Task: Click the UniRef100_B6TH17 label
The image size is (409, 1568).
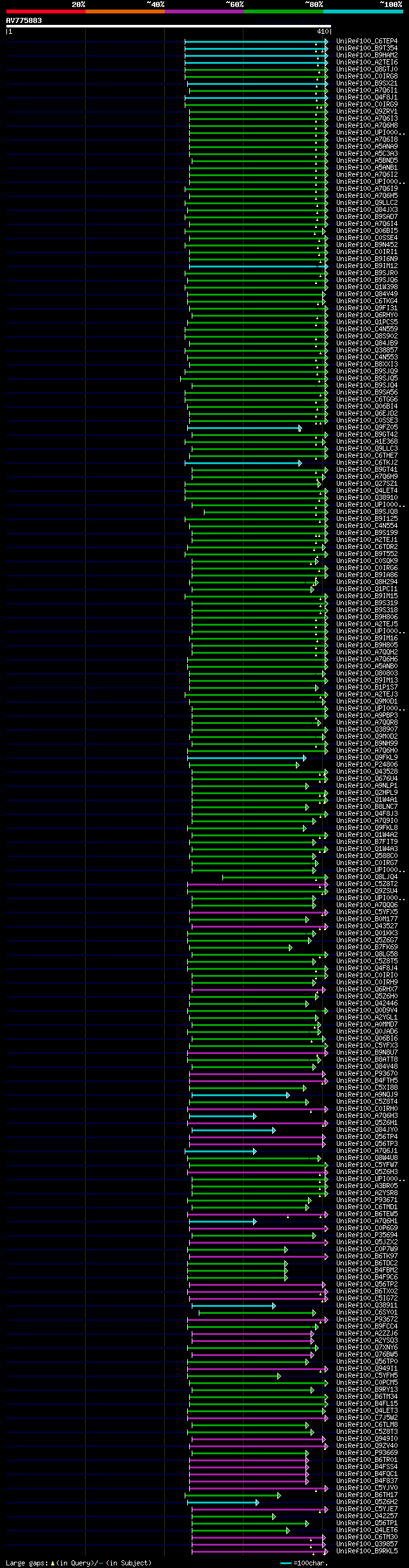Action: click(x=367, y=1495)
